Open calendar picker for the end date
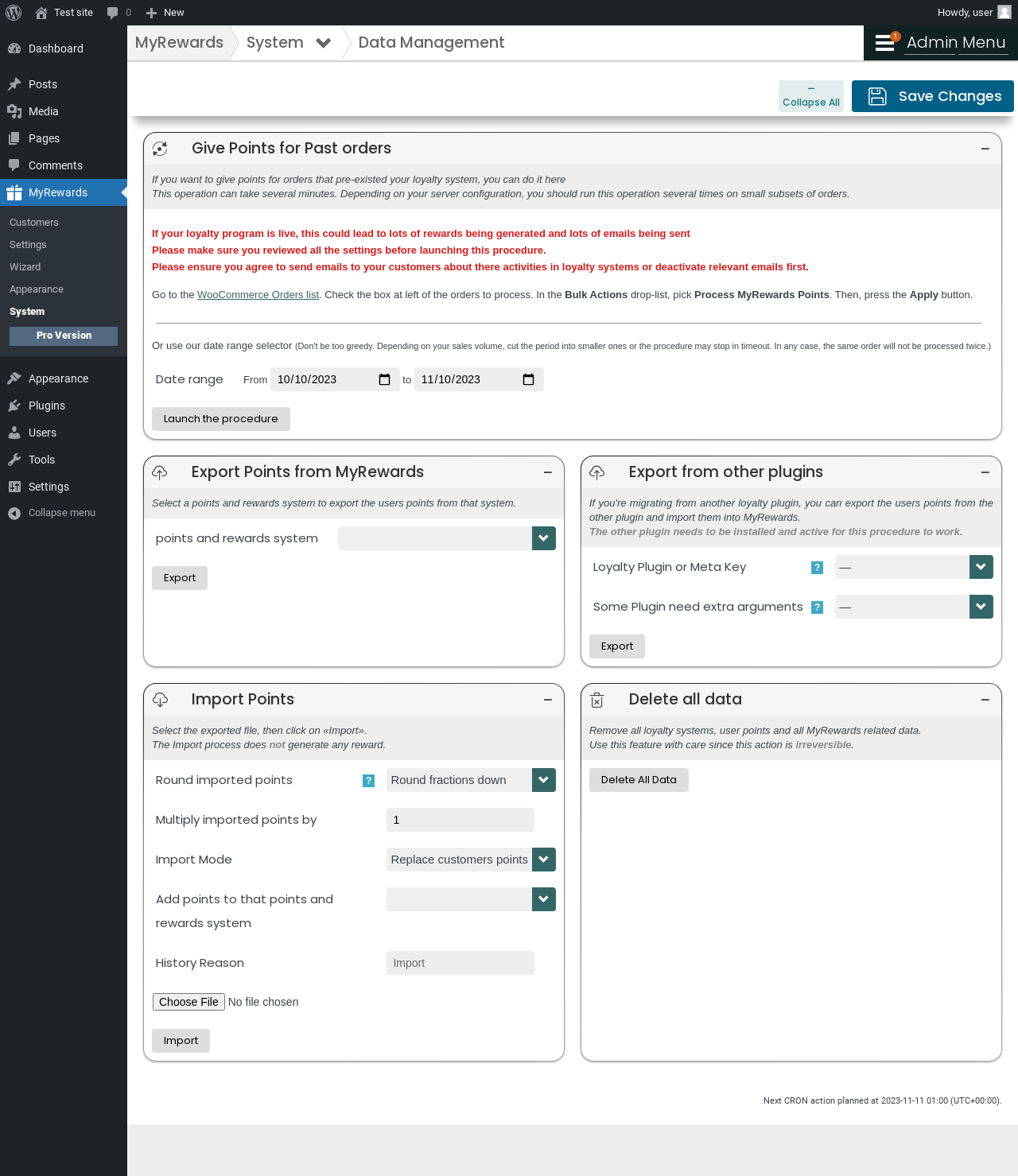Image resolution: width=1018 pixels, height=1176 pixels. pos(529,379)
